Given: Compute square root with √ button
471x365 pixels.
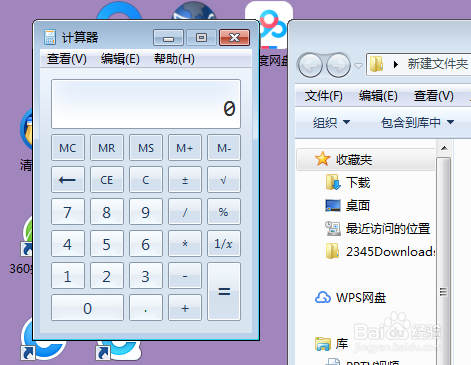Looking at the screenshot, I should tap(224, 180).
